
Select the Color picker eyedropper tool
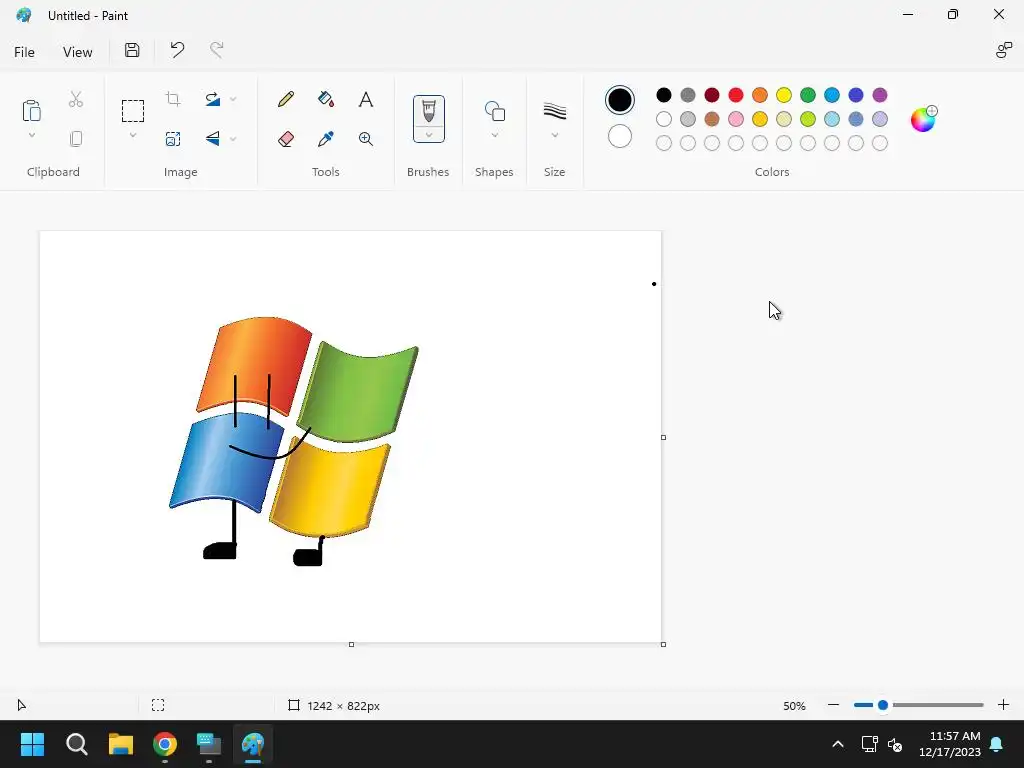(x=326, y=139)
